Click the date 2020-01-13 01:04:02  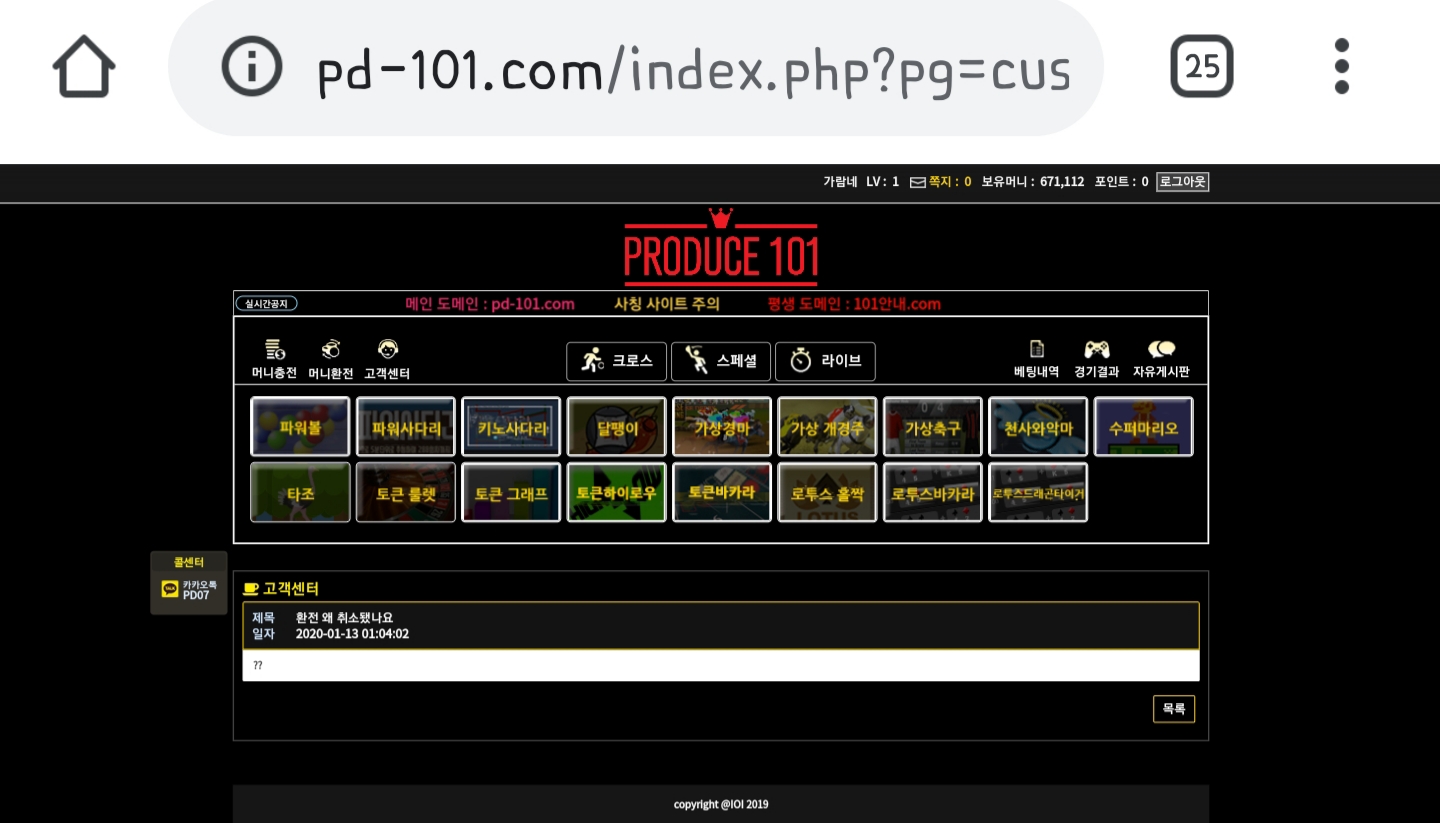pyautogui.click(x=352, y=634)
